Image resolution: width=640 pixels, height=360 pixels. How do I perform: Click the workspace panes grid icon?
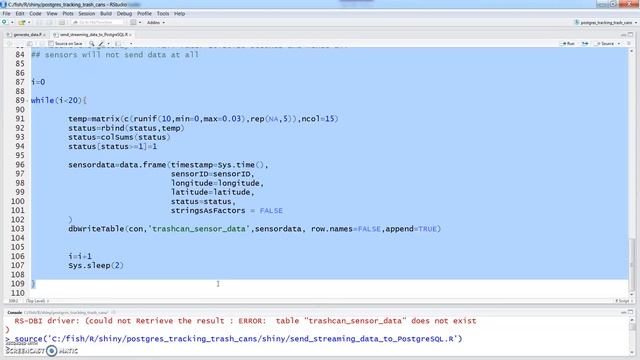(x=133, y=22)
